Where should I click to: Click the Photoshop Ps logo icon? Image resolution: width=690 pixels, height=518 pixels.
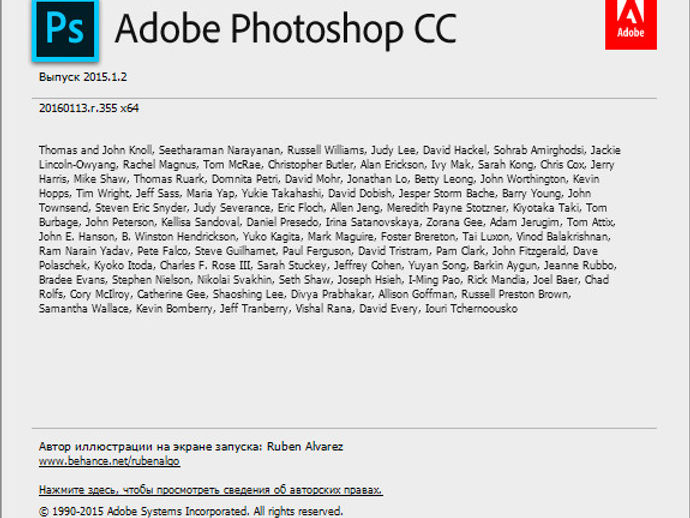click(66, 30)
